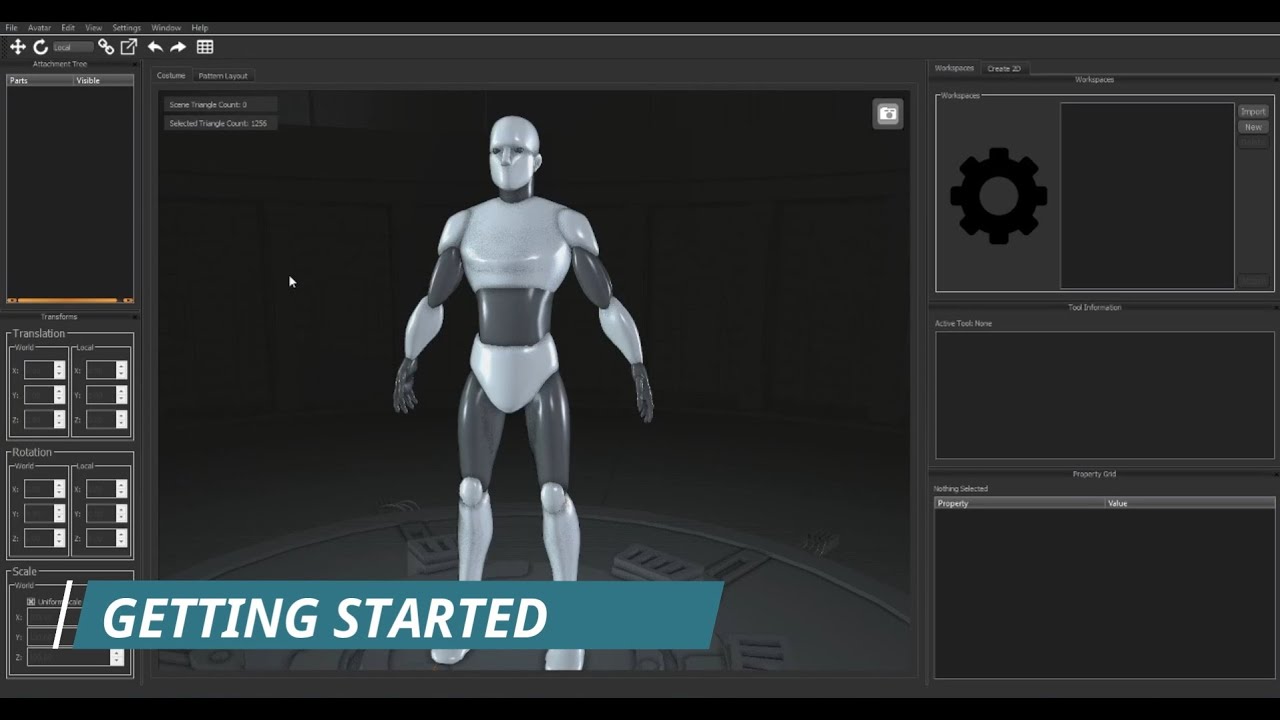
Task: Click the Undo arrow icon
Action: [155, 47]
